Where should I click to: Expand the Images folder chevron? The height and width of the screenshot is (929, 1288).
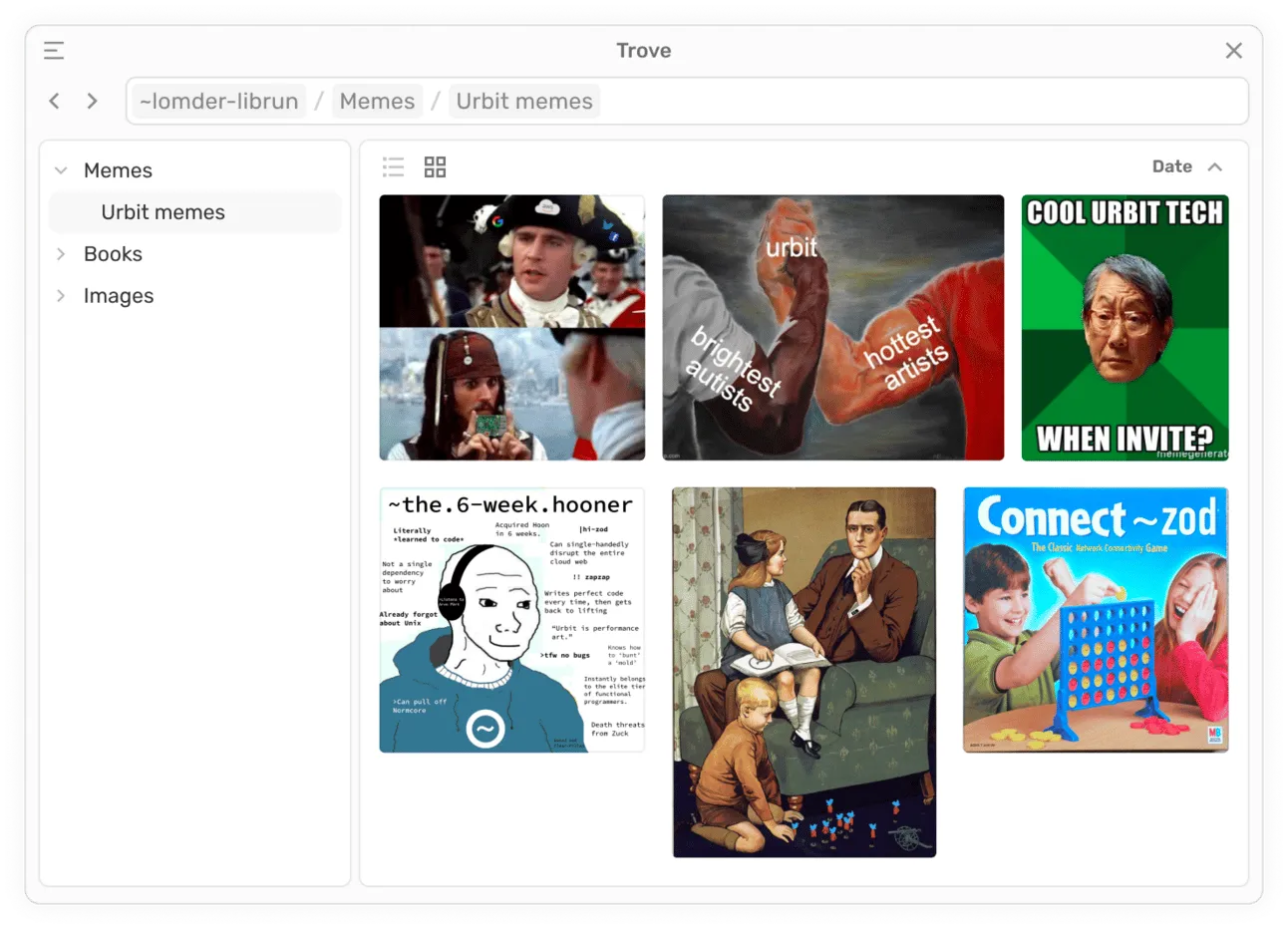(61, 296)
